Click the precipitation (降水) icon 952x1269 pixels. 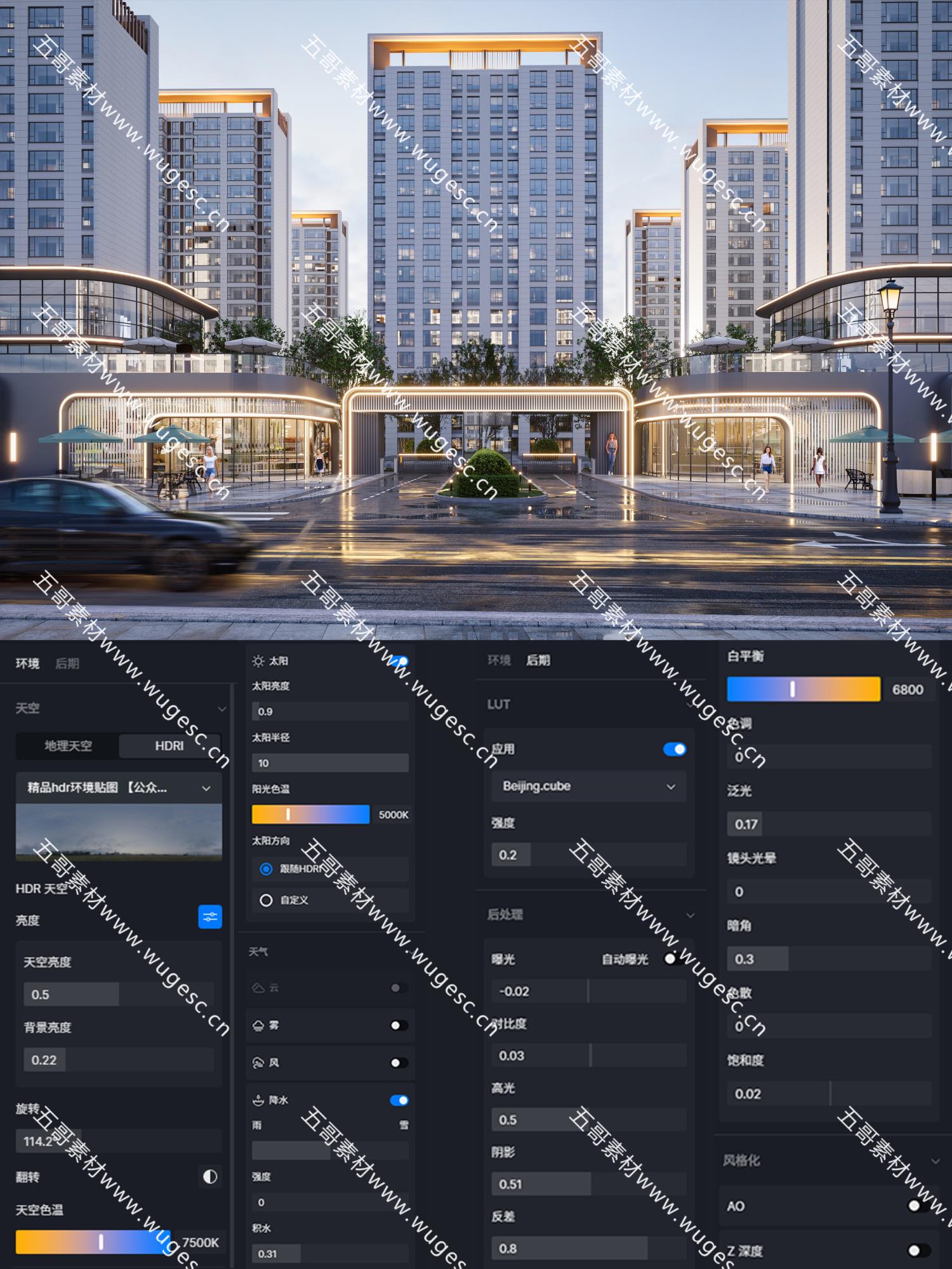(258, 1100)
